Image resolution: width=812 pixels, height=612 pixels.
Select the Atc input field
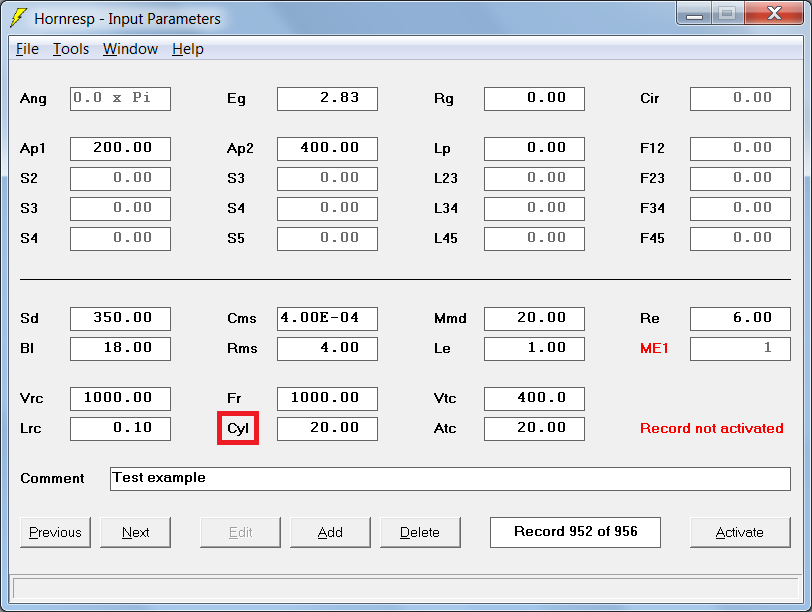point(534,428)
